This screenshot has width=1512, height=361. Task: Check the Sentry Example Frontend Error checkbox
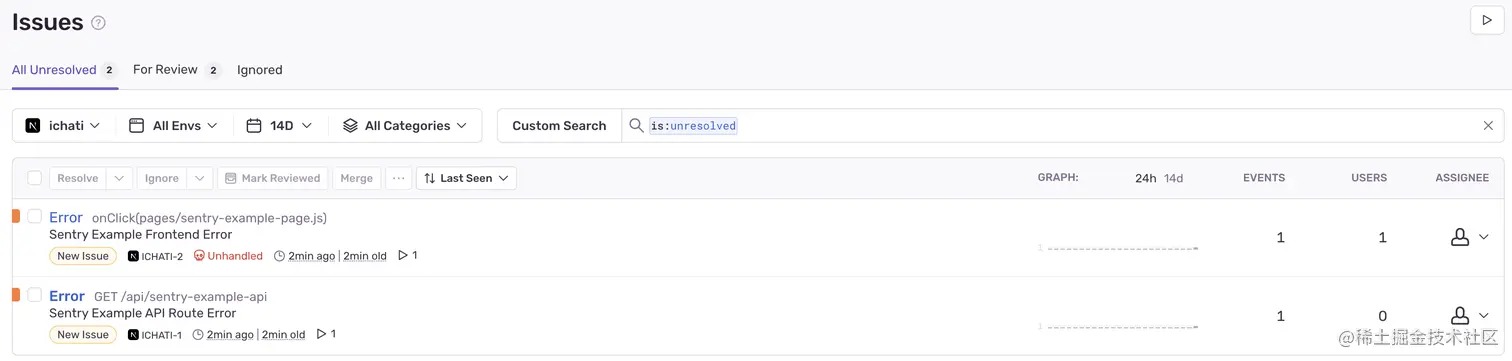coord(35,216)
